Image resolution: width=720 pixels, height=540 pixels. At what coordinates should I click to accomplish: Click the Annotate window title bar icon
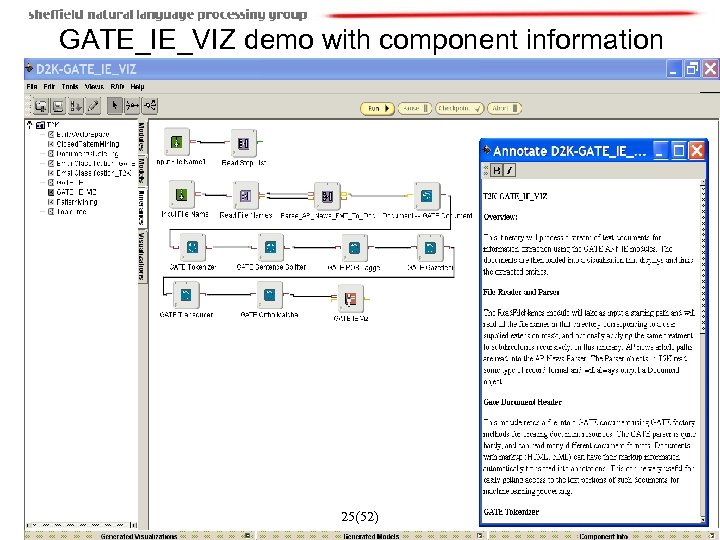pos(486,150)
